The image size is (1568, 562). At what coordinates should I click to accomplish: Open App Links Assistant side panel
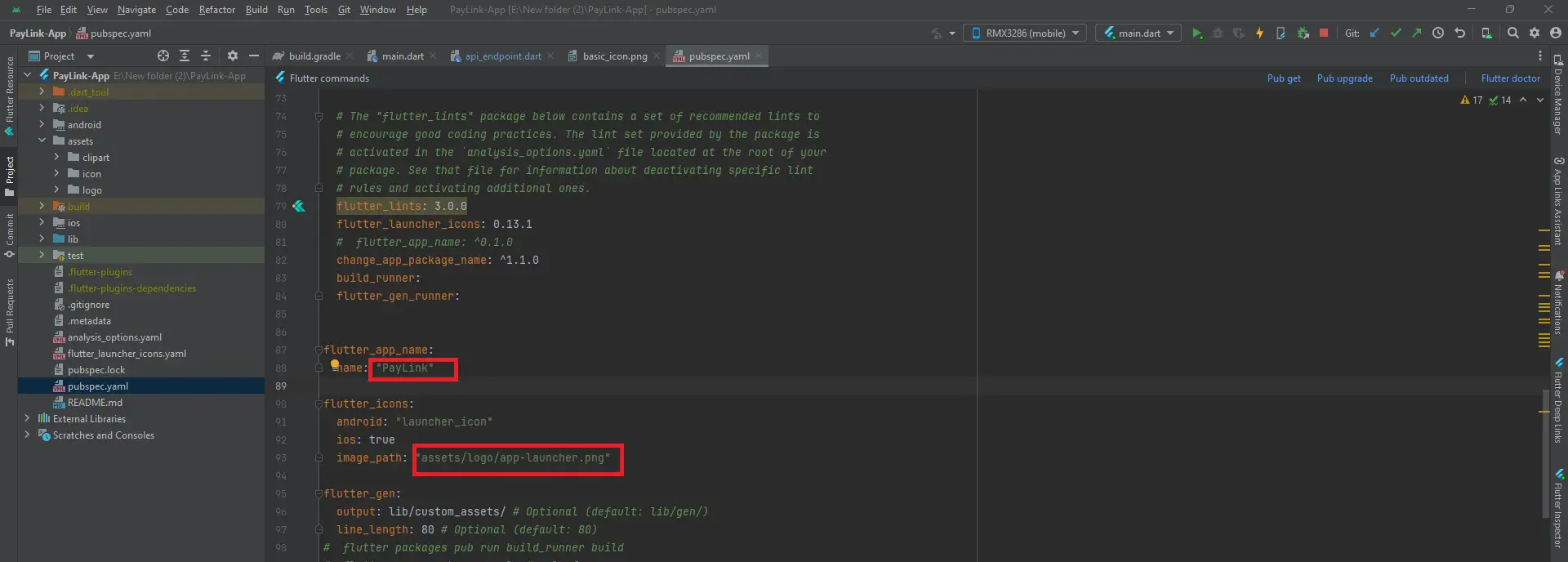1559,201
